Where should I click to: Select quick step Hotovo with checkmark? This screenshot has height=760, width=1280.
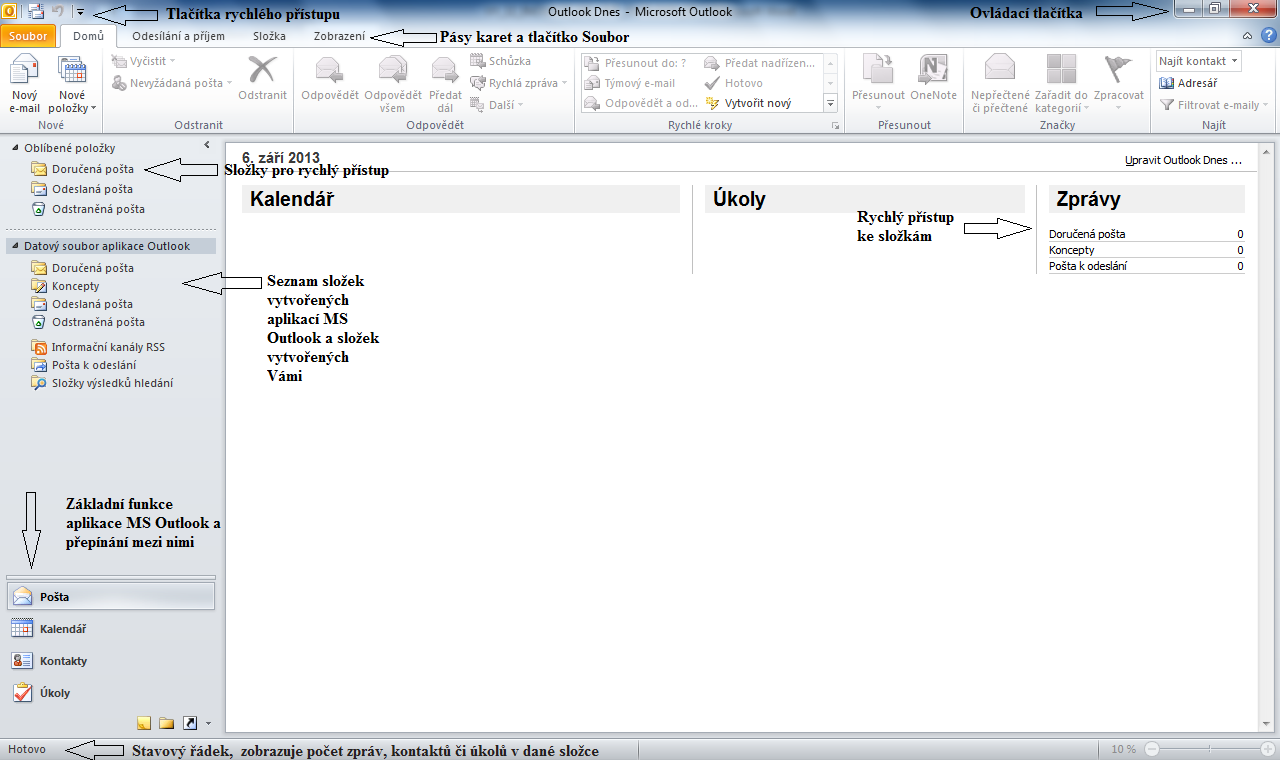(x=734, y=83)
